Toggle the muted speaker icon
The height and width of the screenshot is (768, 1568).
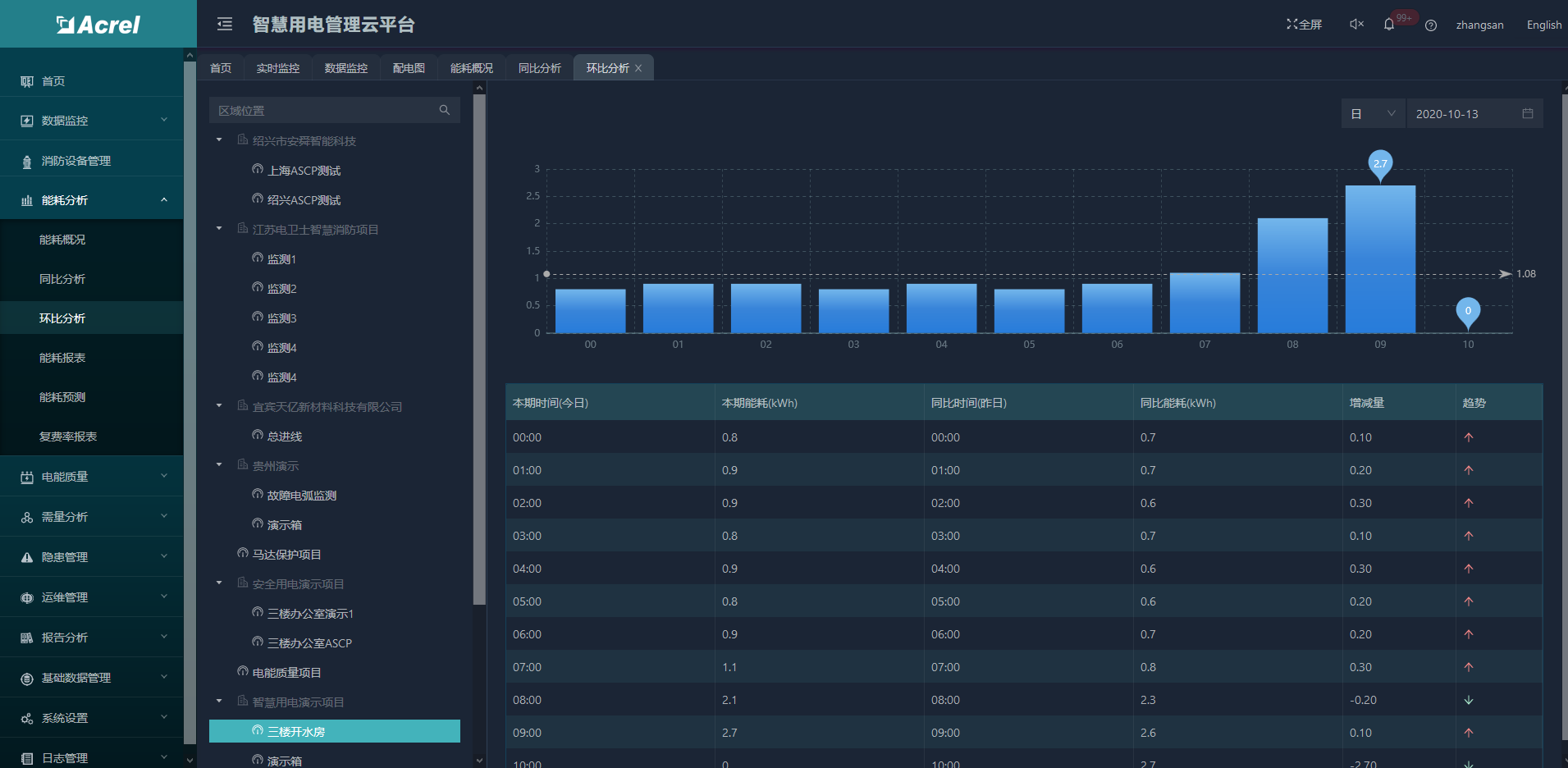pos(1356,25)
